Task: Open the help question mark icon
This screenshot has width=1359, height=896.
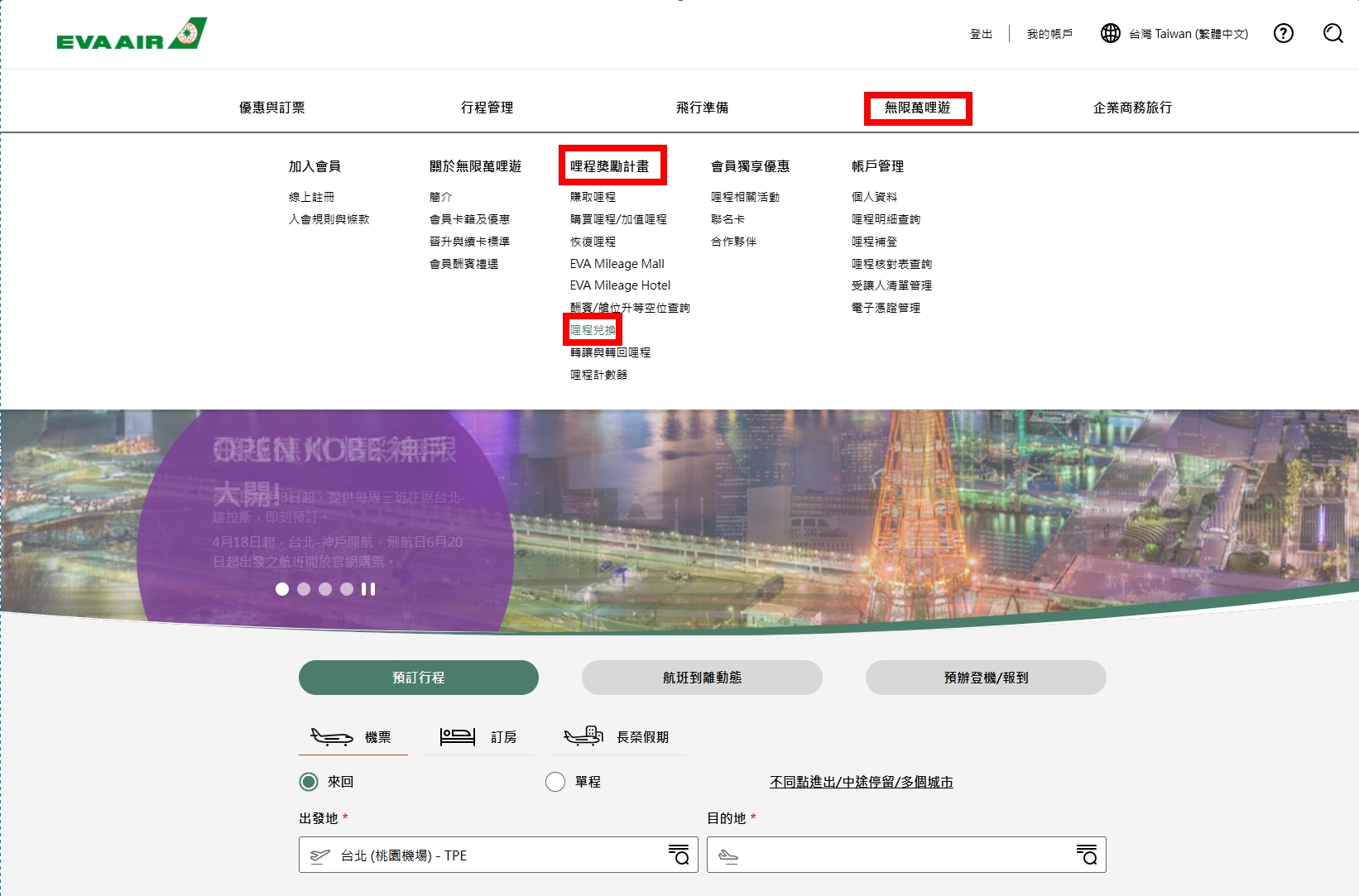Action: click(x=1283, y=33)
